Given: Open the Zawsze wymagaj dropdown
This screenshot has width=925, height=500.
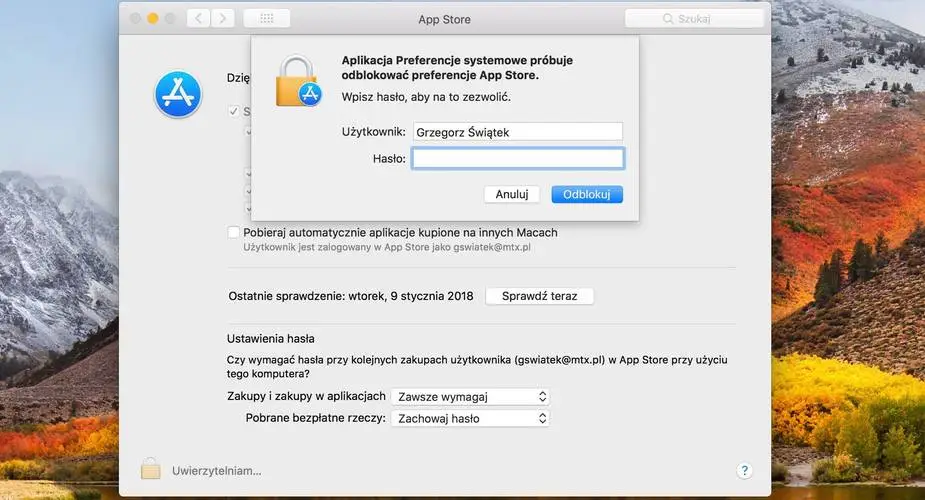Looking at the screenshot, I should click(470, 396).
